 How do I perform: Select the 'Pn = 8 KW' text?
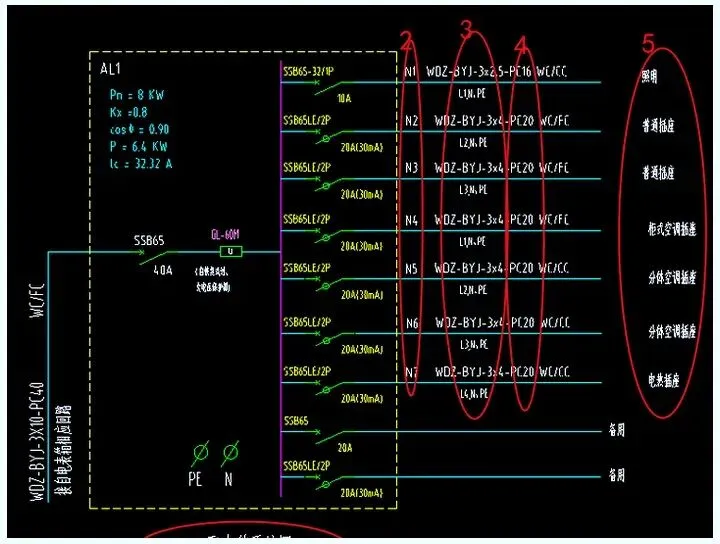(x=137, y=95)
